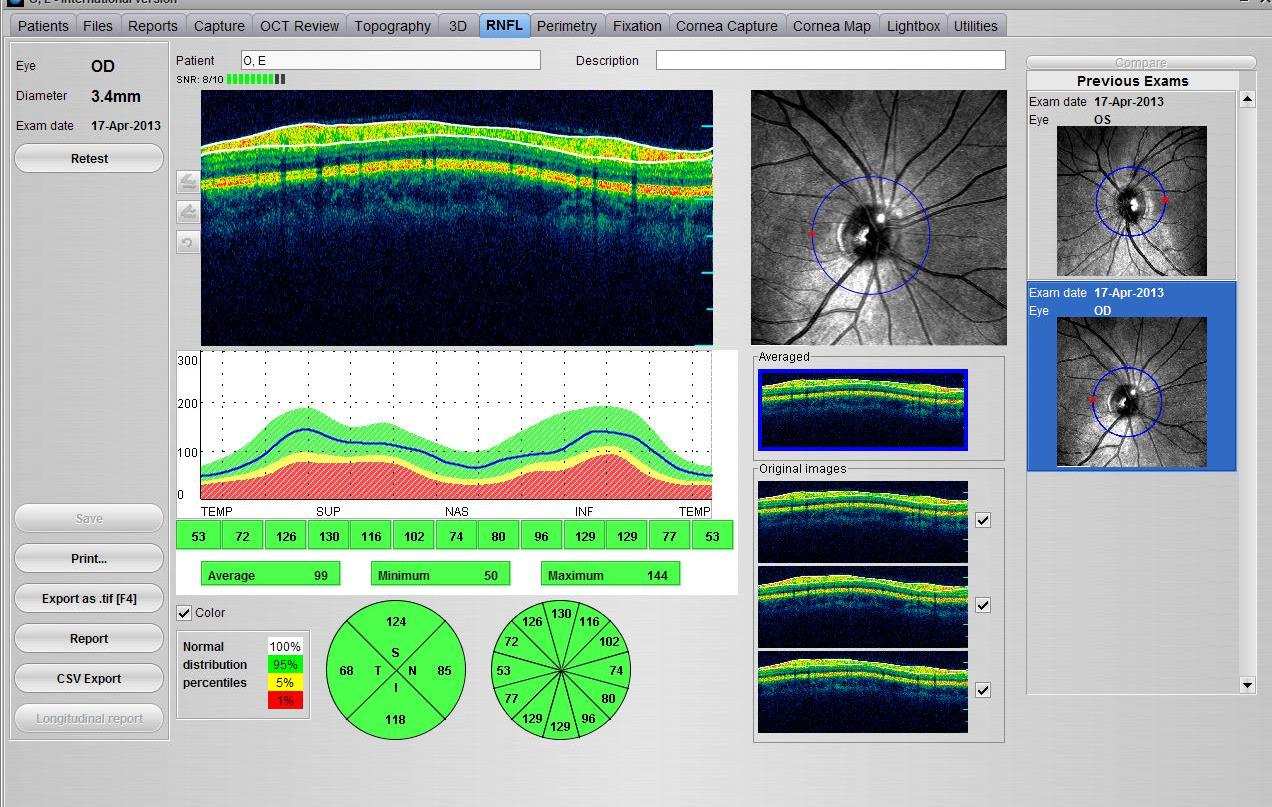The width and height of the screenshot is (1272, 807).
Task: Click the 3.4mm diameter value
Action: (x=116, y=97)
